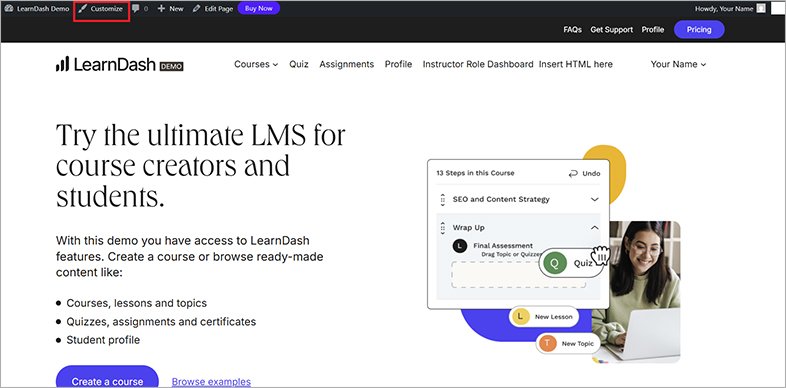The width and height of the screenshot is (786, 388).
Task: Click the yellow L New Lesson chip
Action: point(543,317)
